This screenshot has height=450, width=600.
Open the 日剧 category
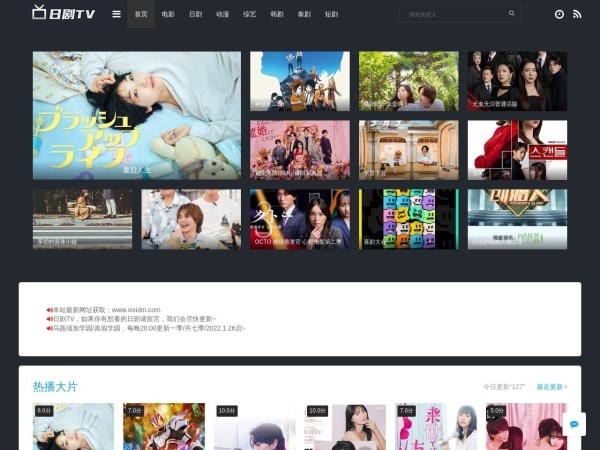pos(195,14)
